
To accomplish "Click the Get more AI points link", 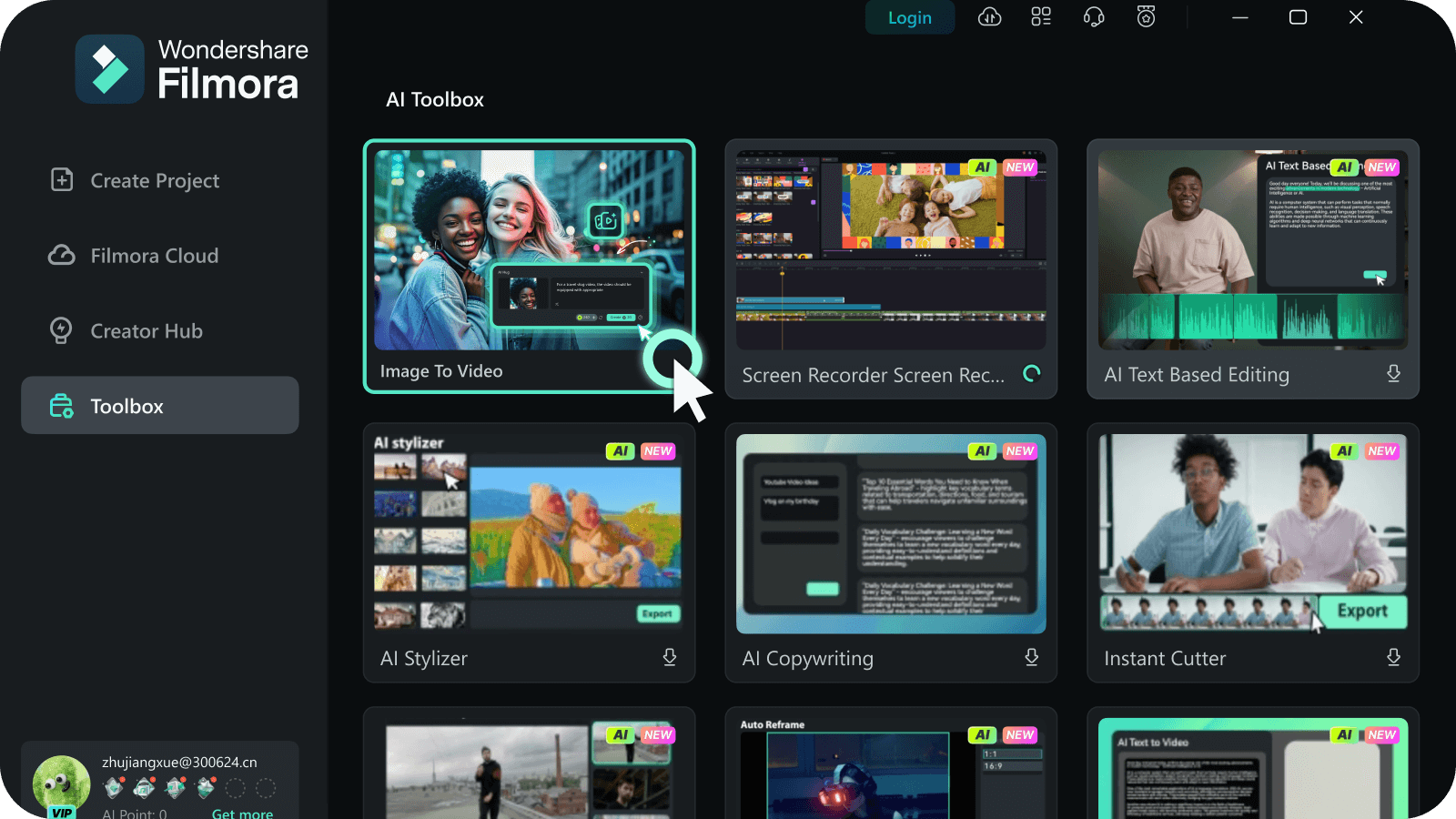I will coord(242,813).
